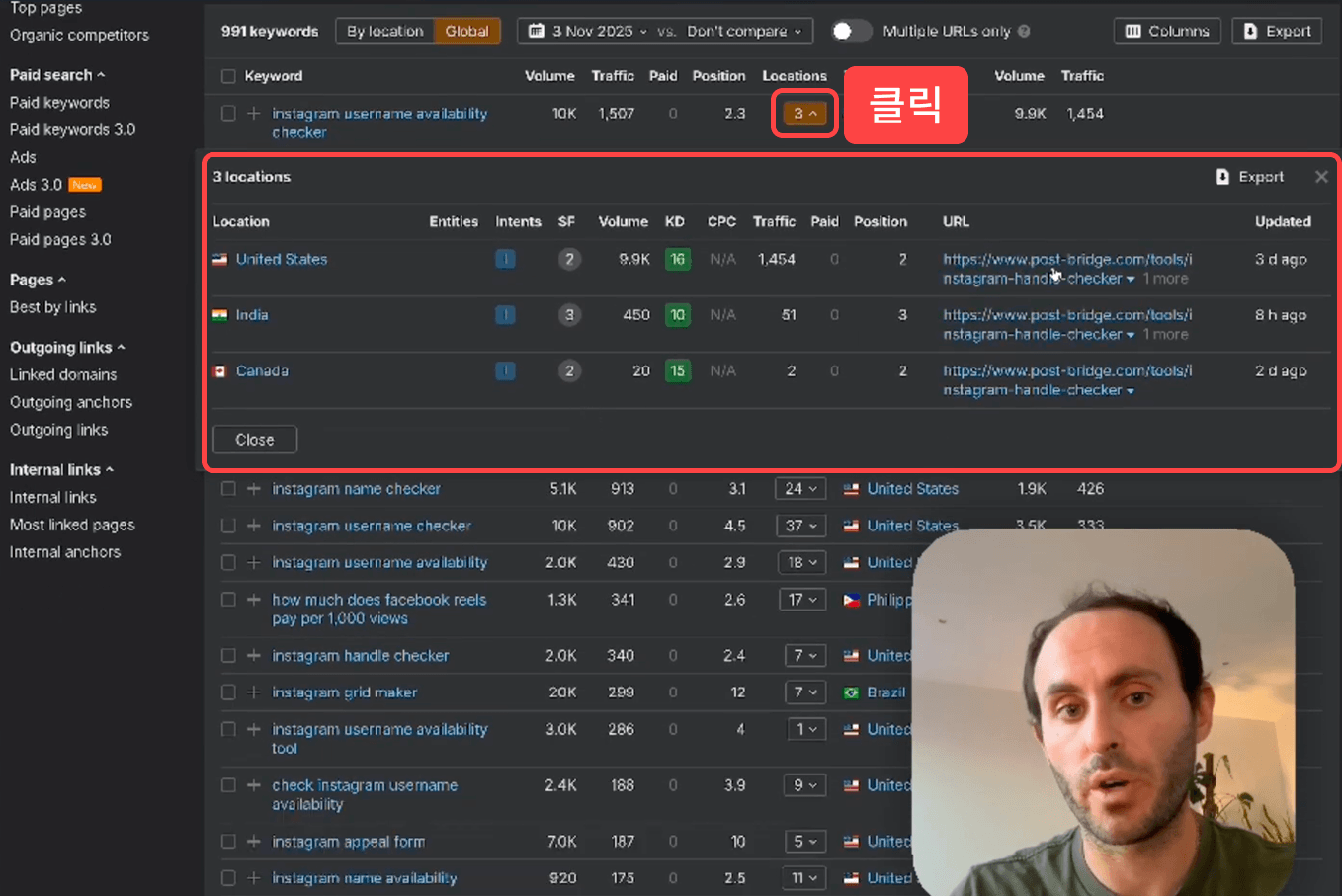Viewport: 1342px width, 896px height.
Task: Click plus icon for 'check instagram username availability'
Action: pyautogui.click(x=254, y=785)
